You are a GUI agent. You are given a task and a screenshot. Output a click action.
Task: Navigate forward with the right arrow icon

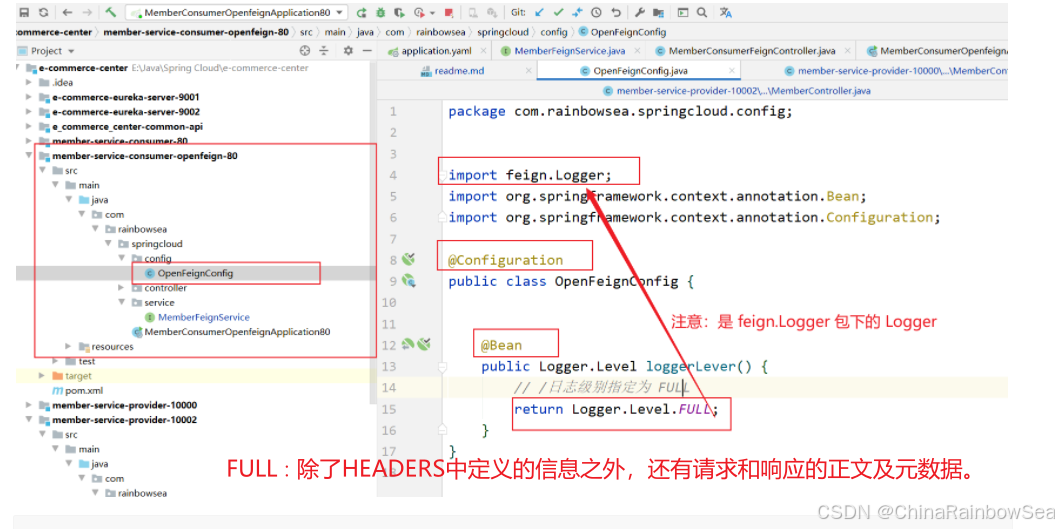click(87, 12)
